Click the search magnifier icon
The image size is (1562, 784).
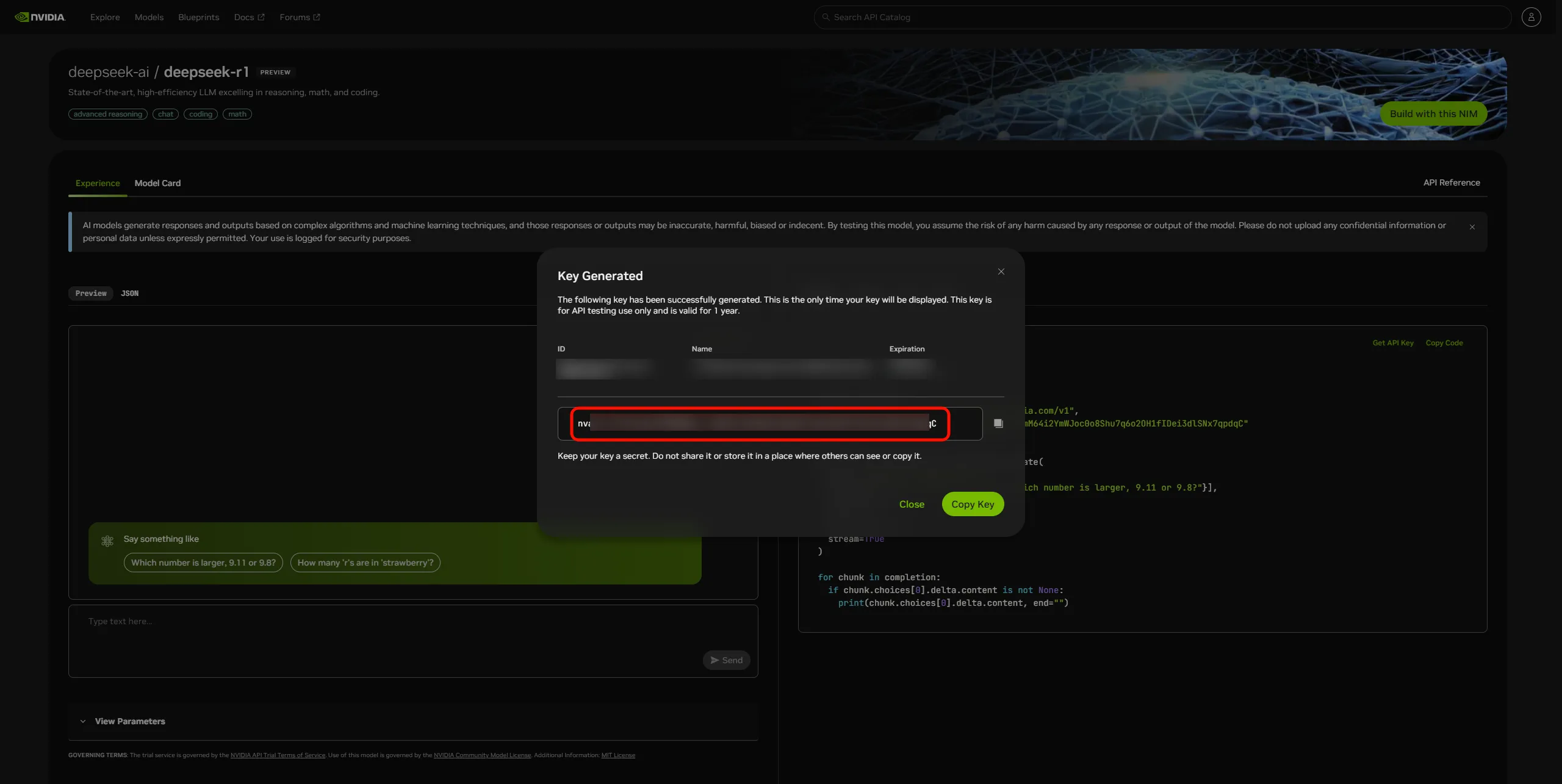[x=826, y=17]
